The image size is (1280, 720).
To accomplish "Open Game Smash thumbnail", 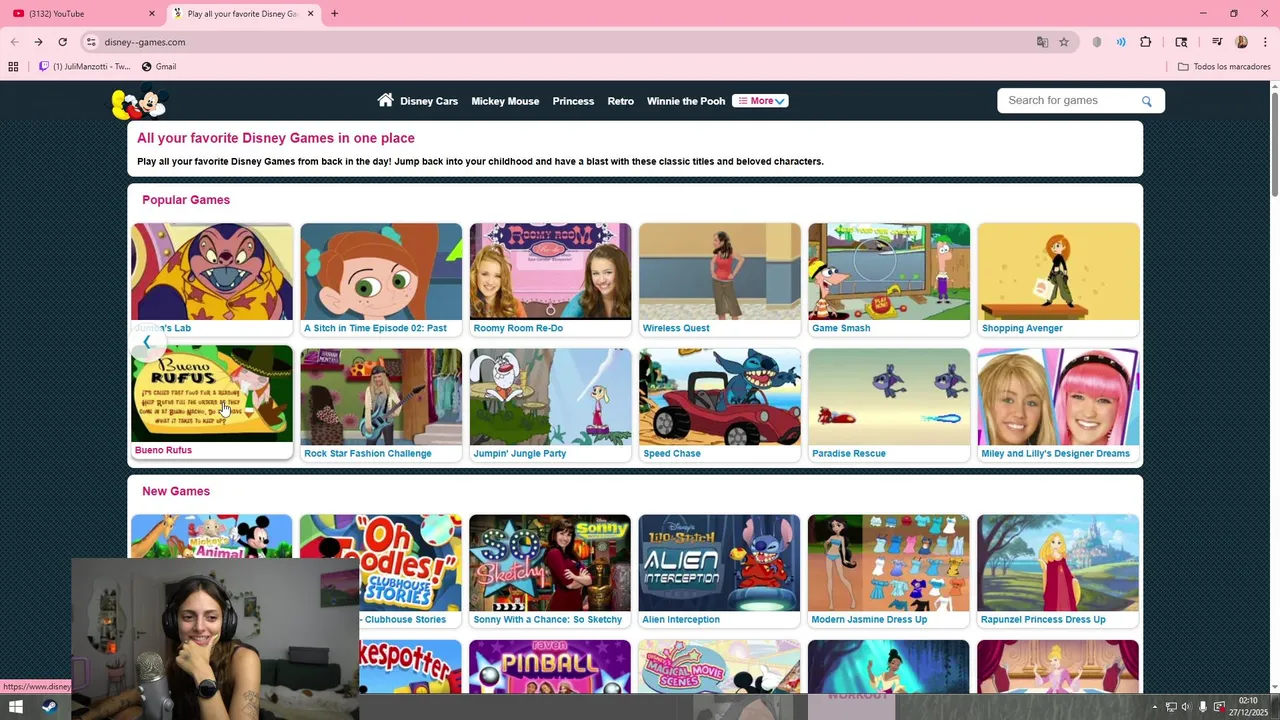I will pos(889,271).
